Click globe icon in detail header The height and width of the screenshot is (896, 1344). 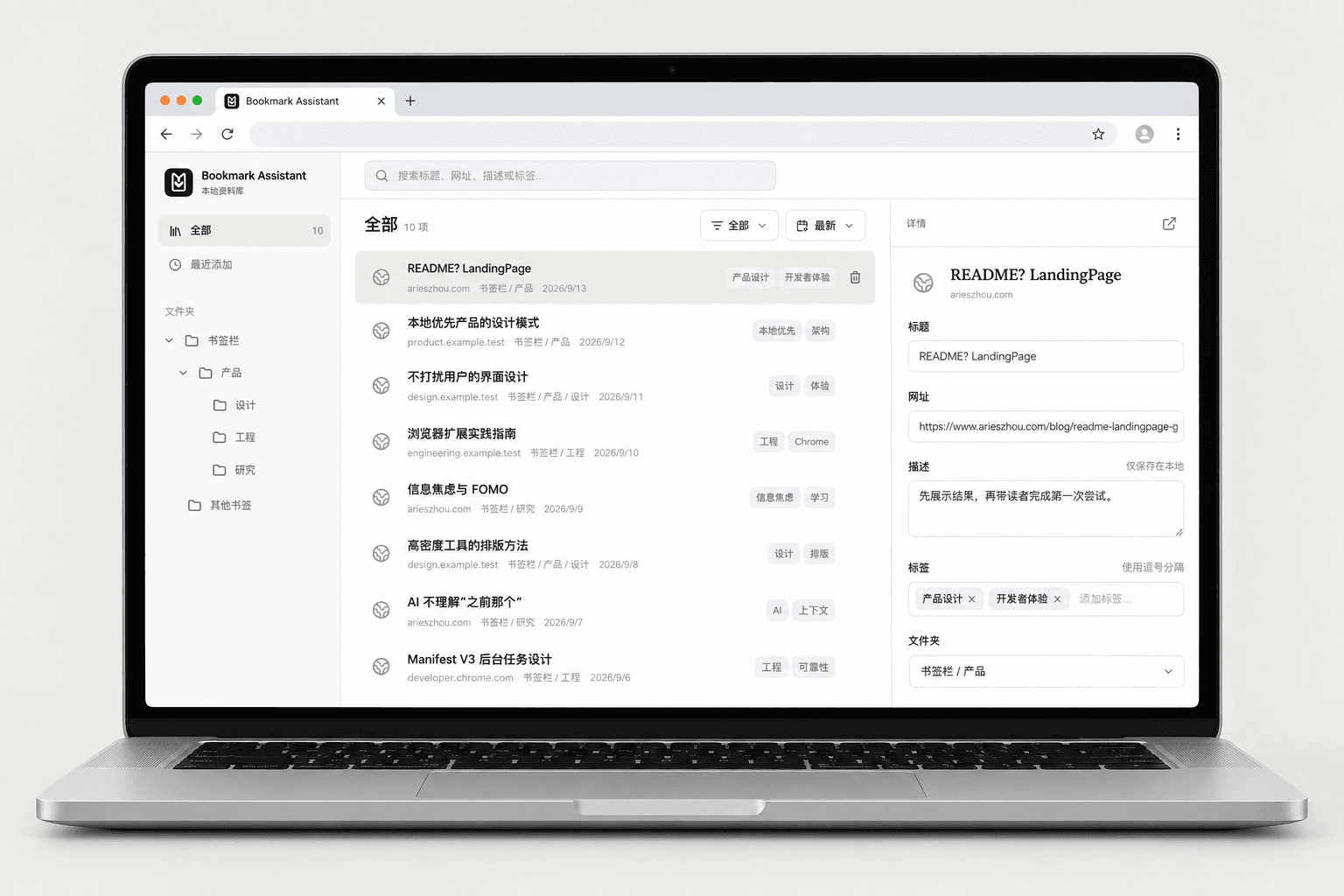pos(923,283)
